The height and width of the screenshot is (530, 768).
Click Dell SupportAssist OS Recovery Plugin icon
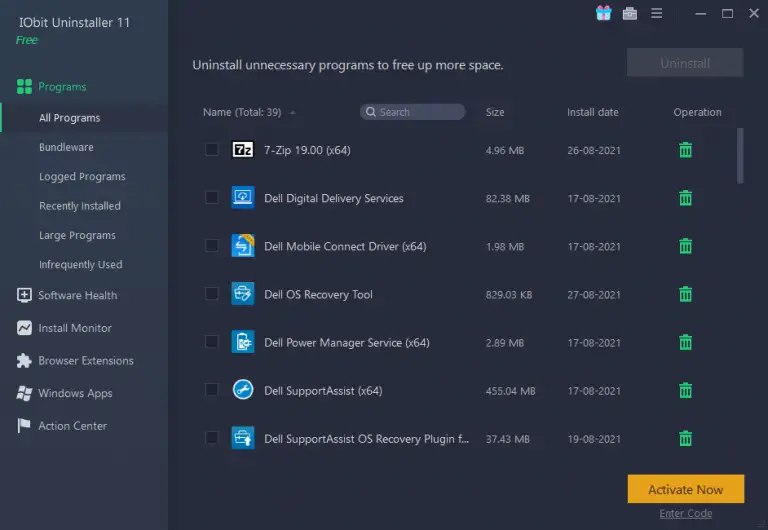click(x=243, y=438)
